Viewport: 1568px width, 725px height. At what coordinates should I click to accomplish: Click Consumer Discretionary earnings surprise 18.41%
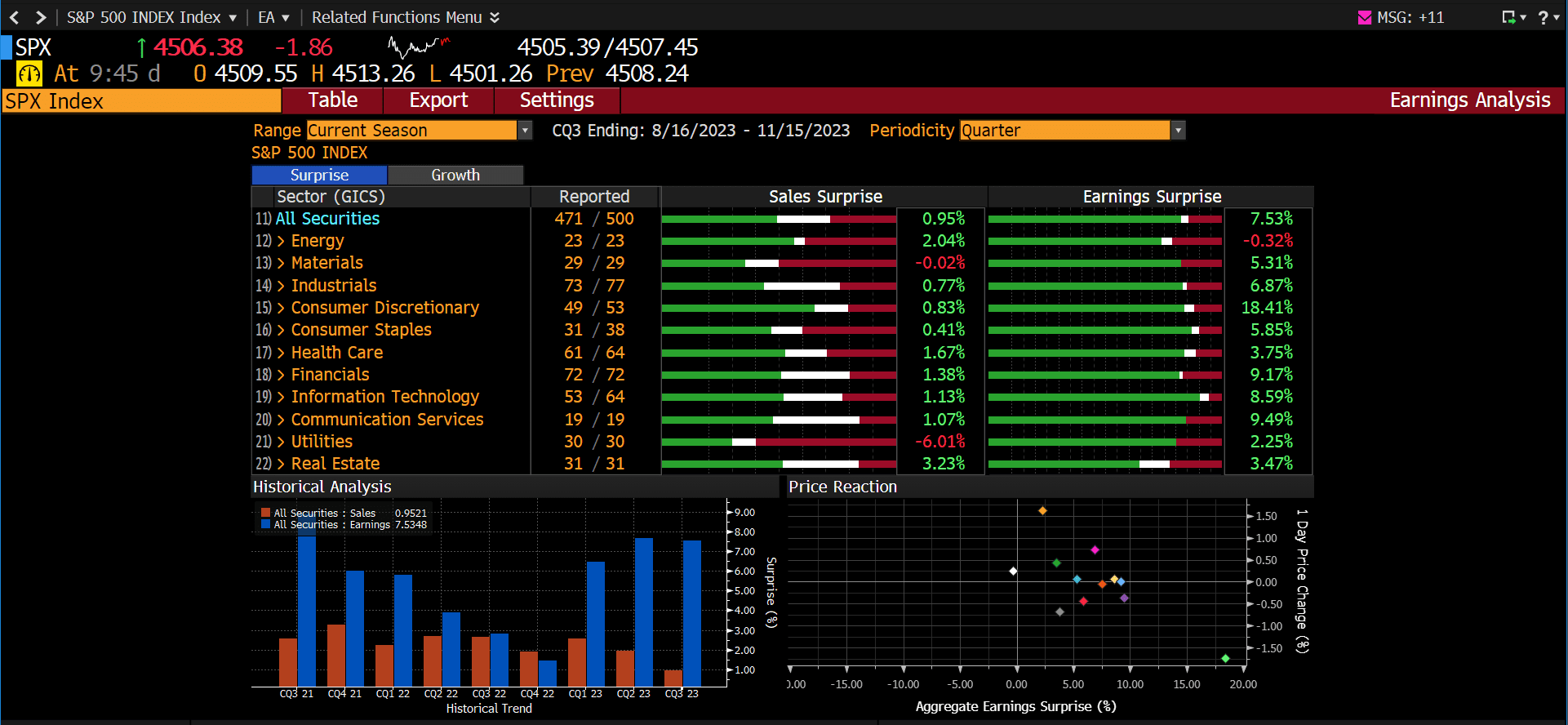click(x=1267, y=308)
